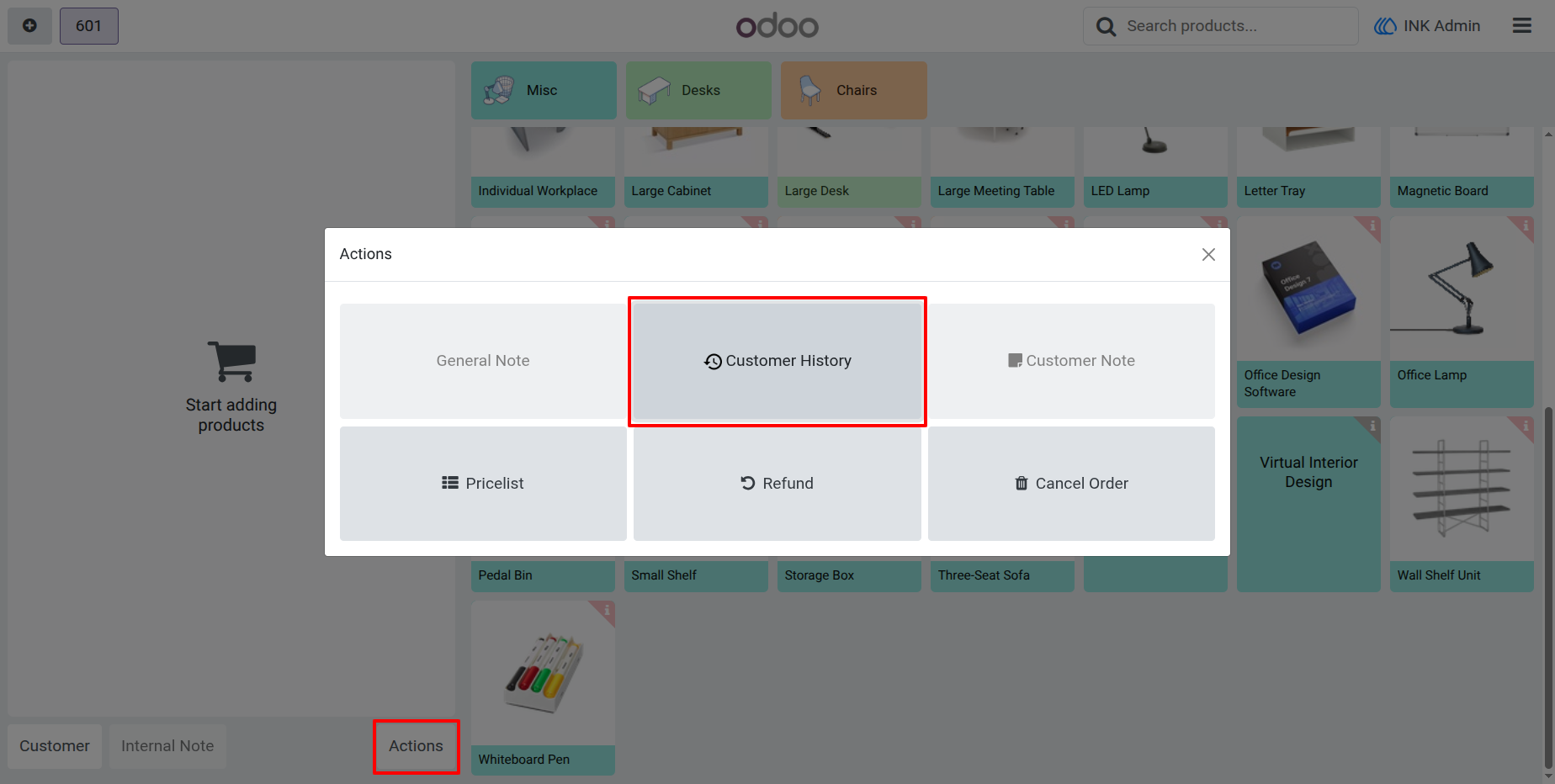This screenshot has width=1555, height=784.
Task: Add Office Design Software product
Action: pos(1308,312)
